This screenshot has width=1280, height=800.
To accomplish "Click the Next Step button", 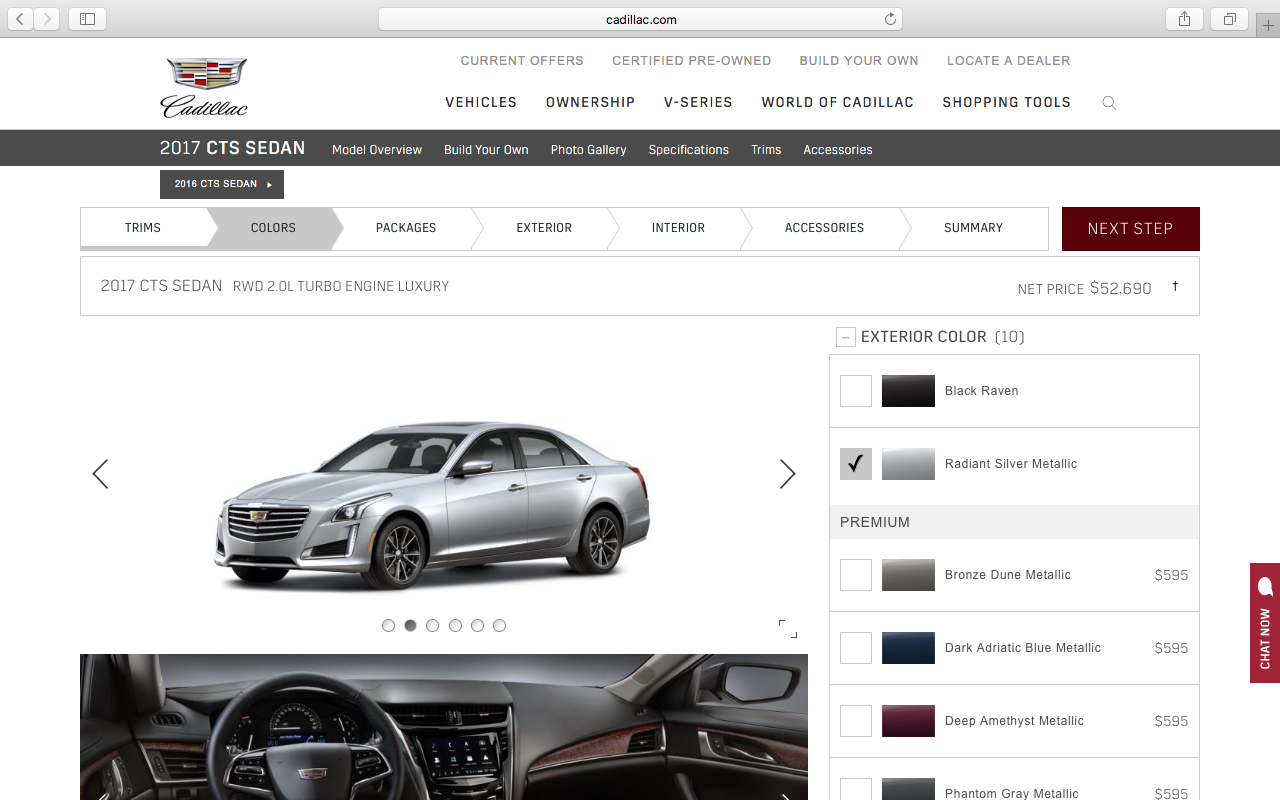I will (1130, 229).
